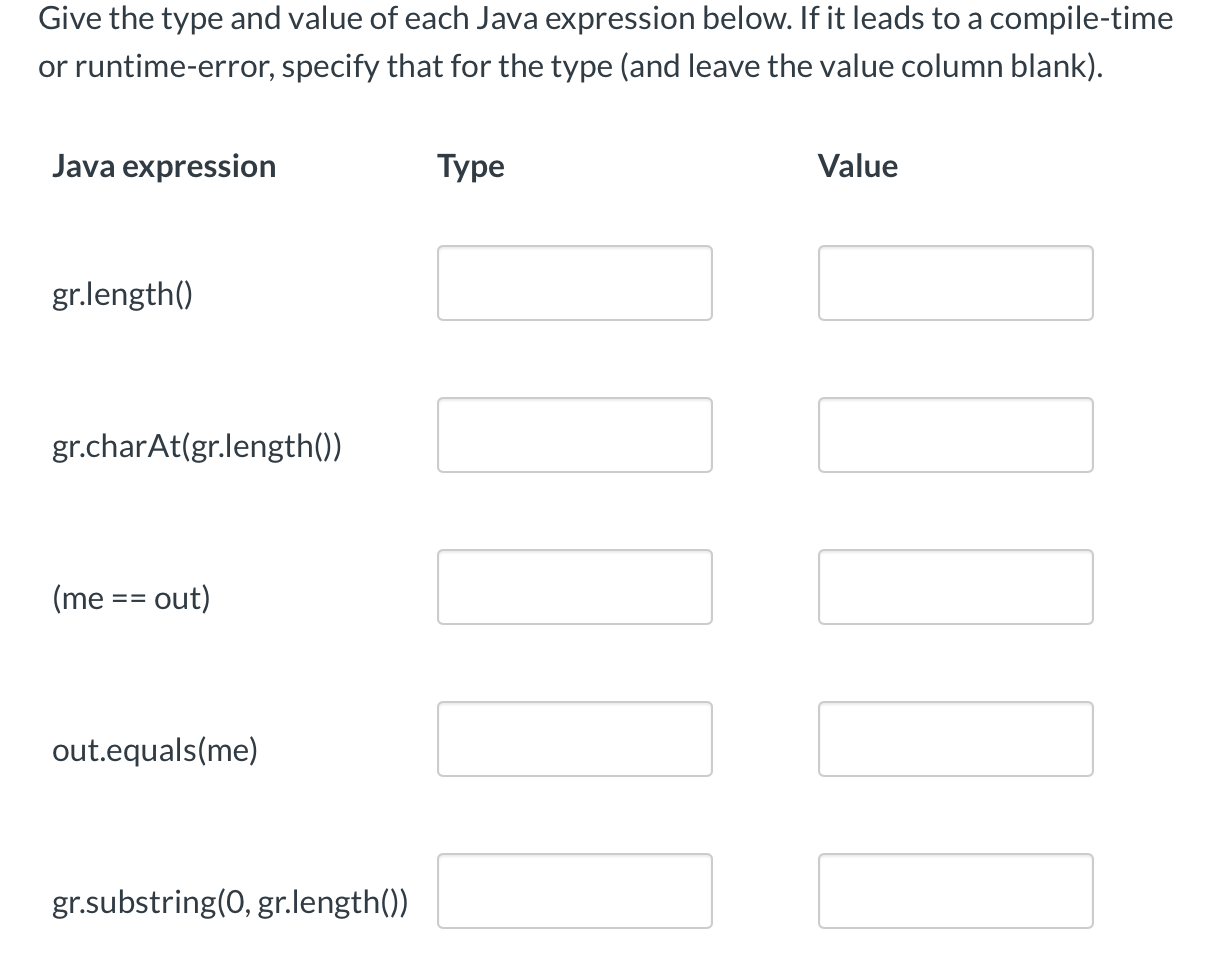This screenshot has height=980, width=1226.
Task: Click the Type field for gr.length()
Action: pos(575,283)
